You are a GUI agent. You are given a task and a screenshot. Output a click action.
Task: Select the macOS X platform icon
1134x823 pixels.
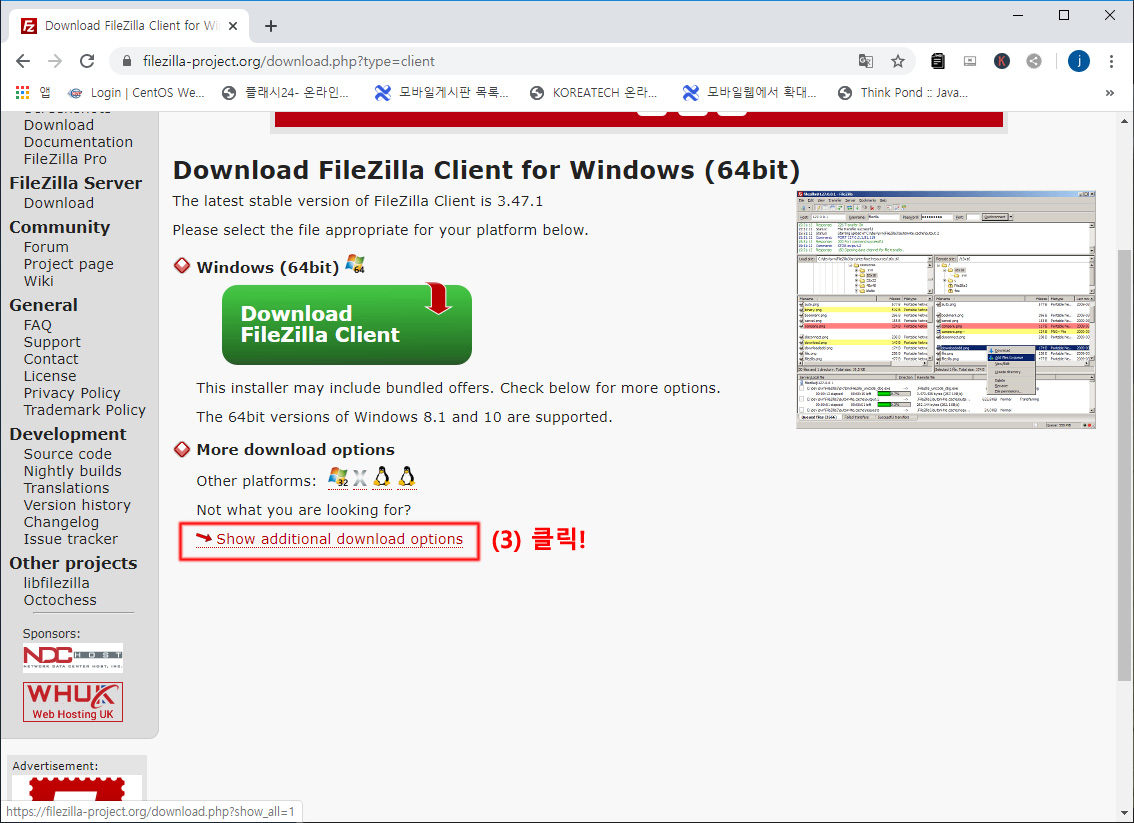pyautogui.click(x=360, y=477)
